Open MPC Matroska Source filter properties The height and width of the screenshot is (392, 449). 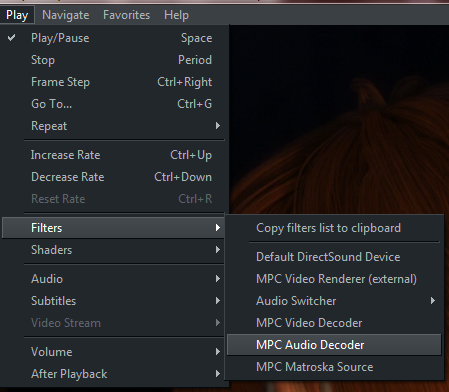[x=334, y=367]
